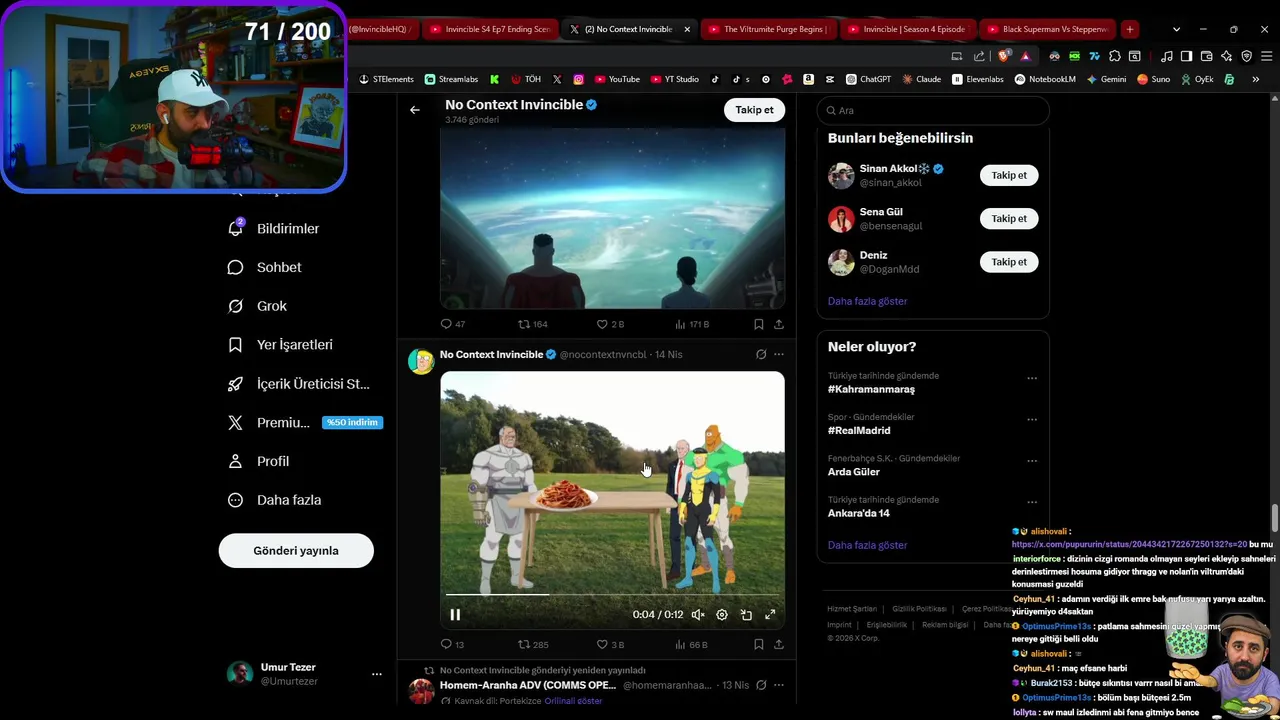Viewport: 1280px width, 720px height.
Task: Open more options on the 14 Nis post
Action: (779, 354)
